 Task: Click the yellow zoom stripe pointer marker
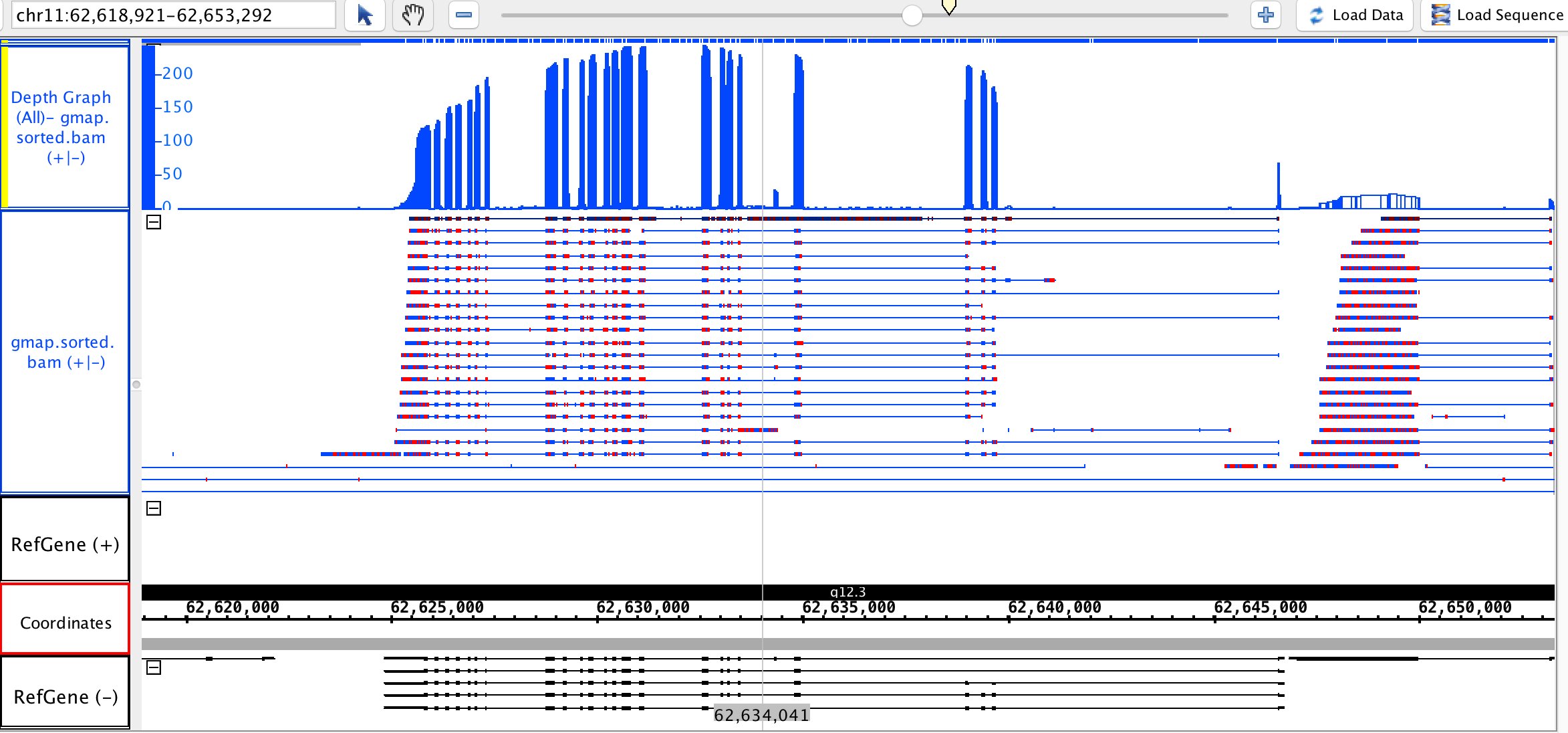click(x=949, y=7)
